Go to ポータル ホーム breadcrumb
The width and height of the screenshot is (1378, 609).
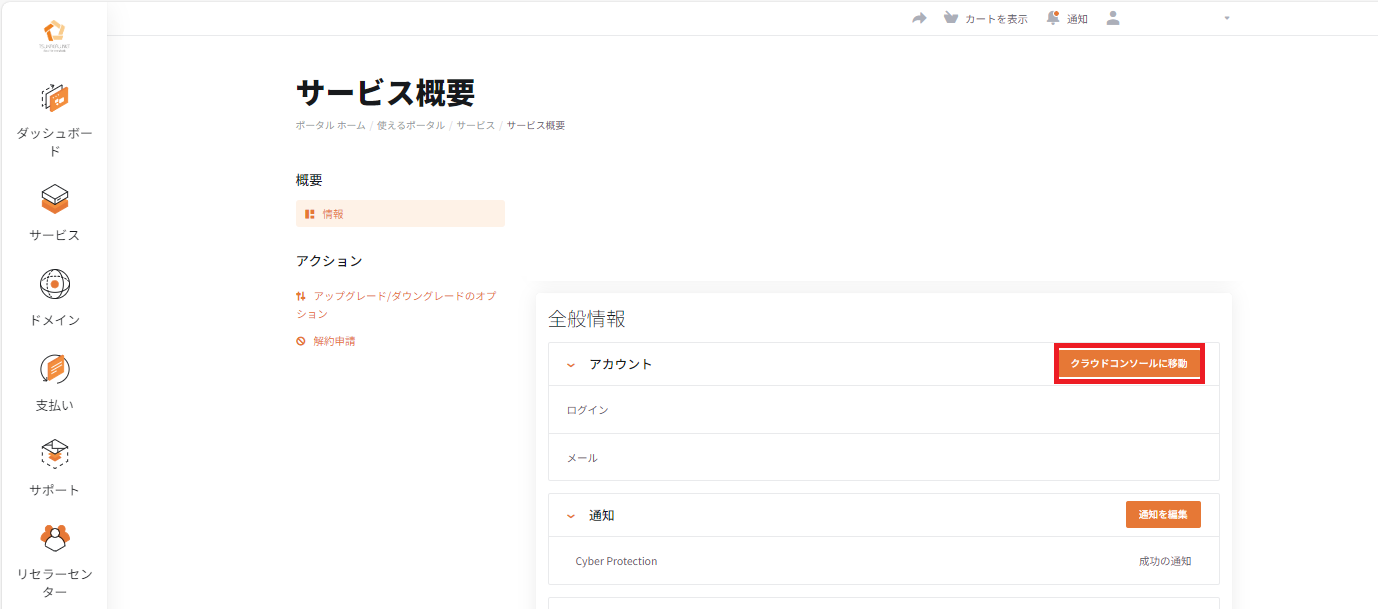pyautogui.click(x=331, y=126)
